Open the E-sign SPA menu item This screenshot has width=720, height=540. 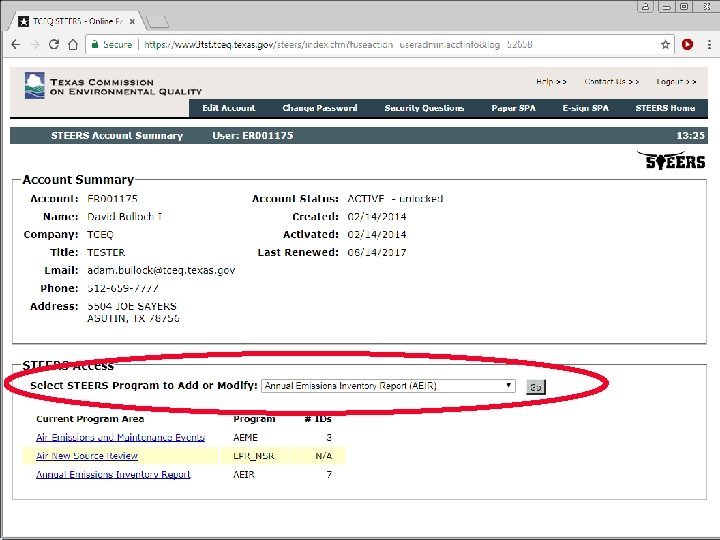point(585,108)
